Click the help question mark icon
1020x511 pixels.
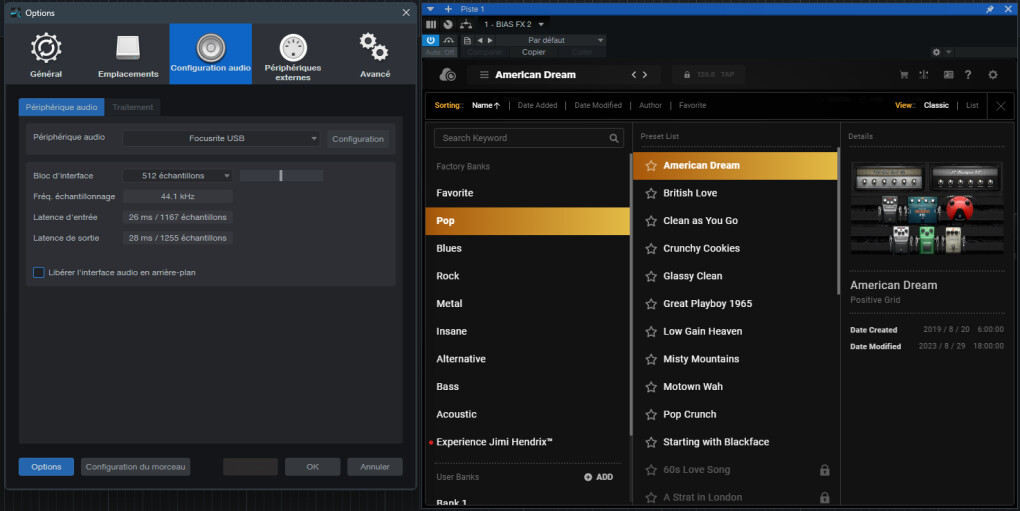968,75
